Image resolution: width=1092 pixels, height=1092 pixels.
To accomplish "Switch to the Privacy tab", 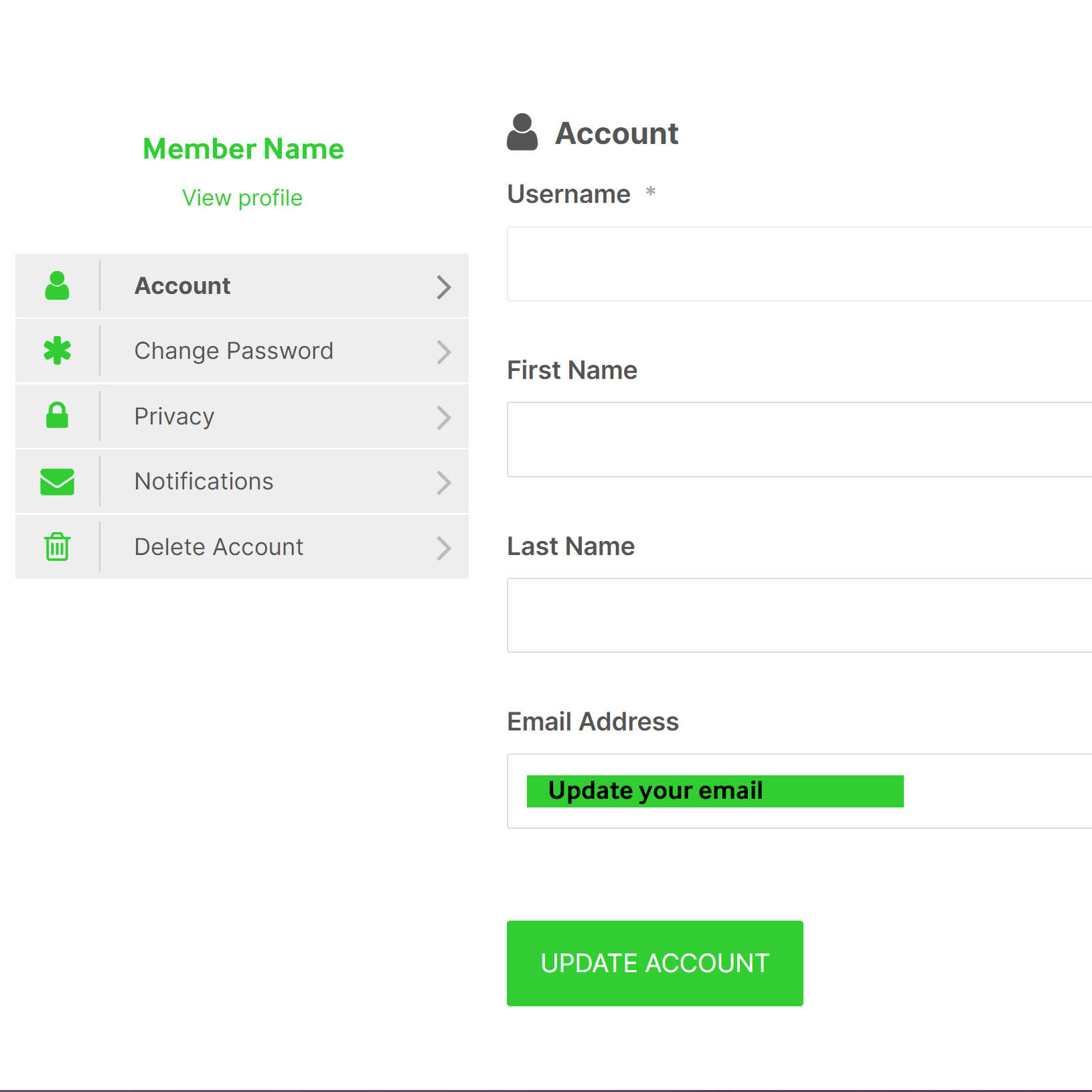I will click(x=174, y=416).
